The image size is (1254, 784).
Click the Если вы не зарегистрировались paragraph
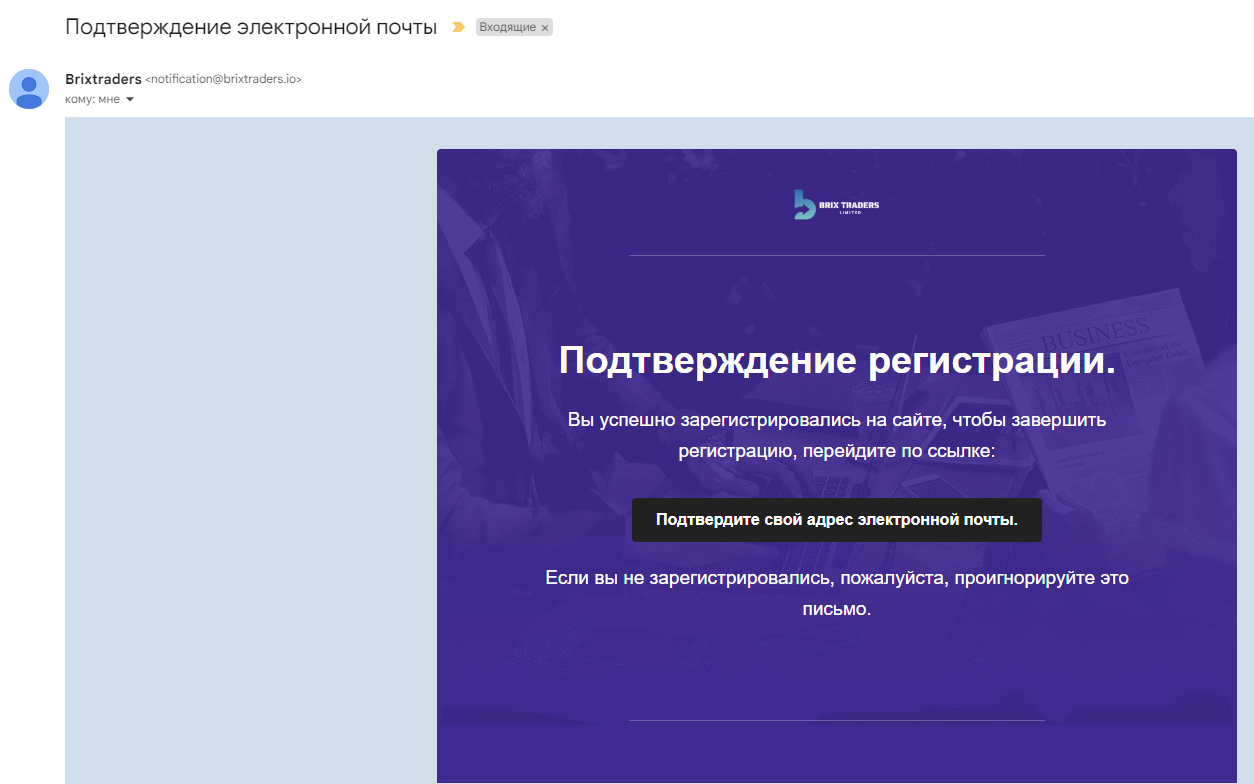[x=837, y=593]
